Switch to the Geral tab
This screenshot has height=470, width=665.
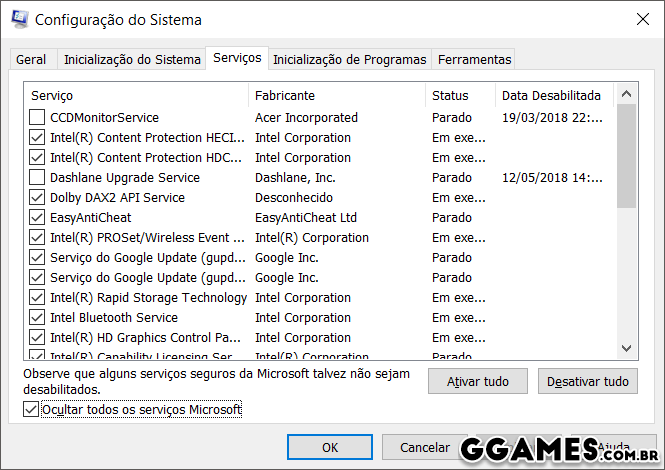click(30, 60)
